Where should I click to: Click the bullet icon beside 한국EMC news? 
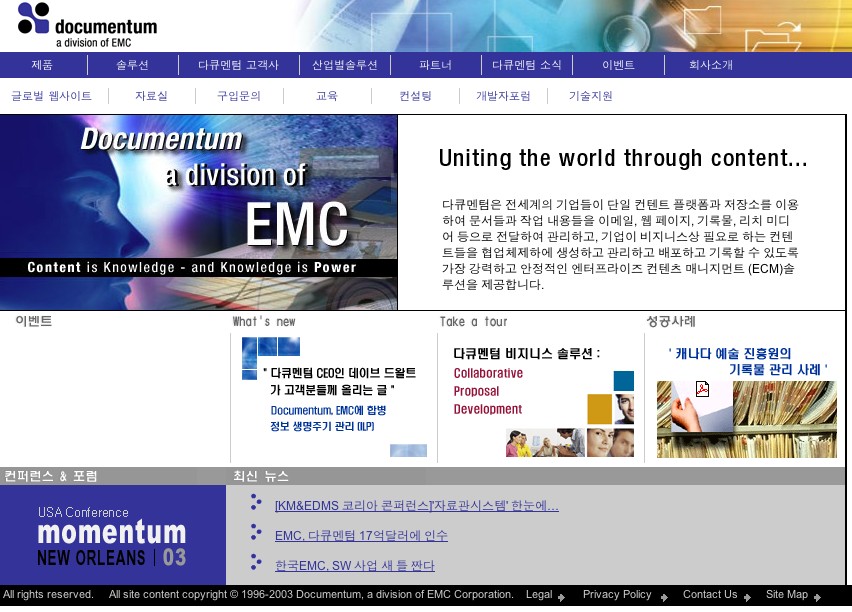255,562
